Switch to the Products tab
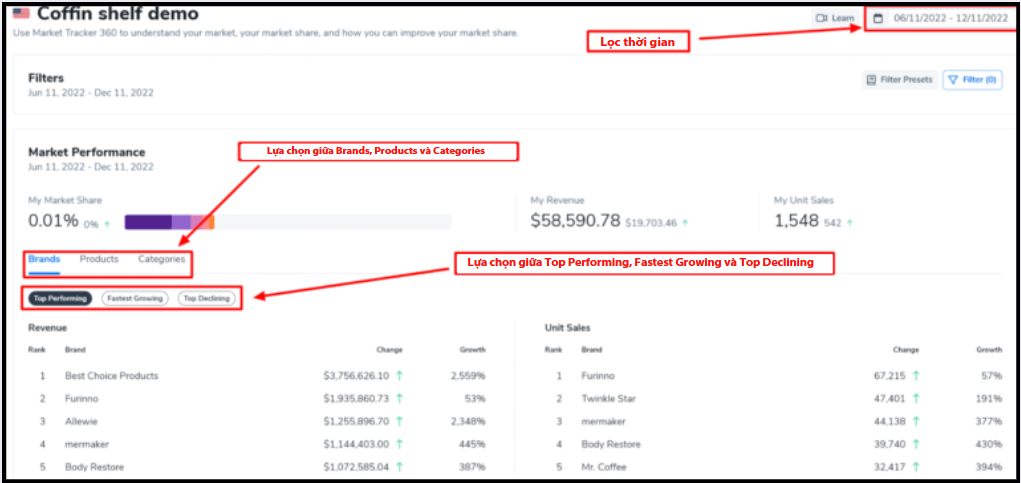The height and width of the screenshot is (483, 1021). pos(99,259)
